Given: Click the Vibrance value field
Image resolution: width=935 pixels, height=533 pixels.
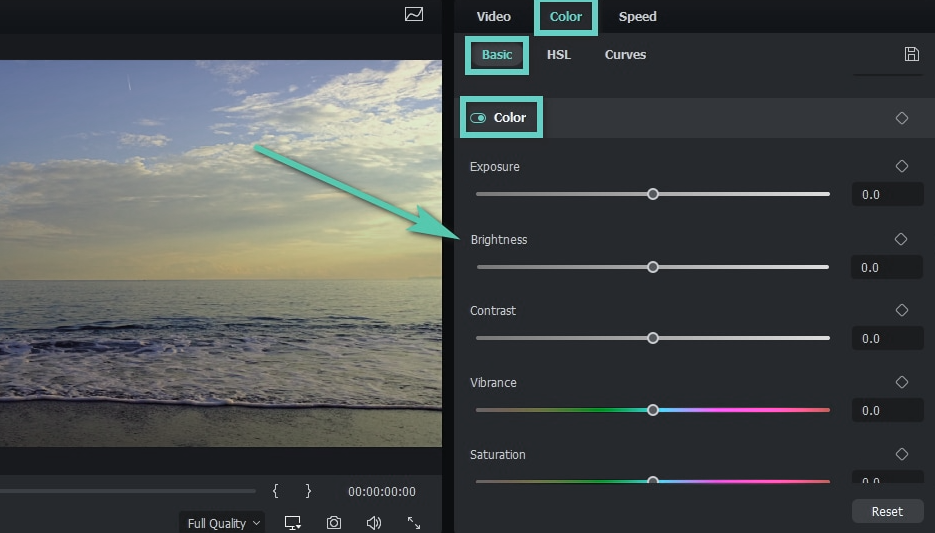Looking at the screenshot, I should (x=887, y=410).
